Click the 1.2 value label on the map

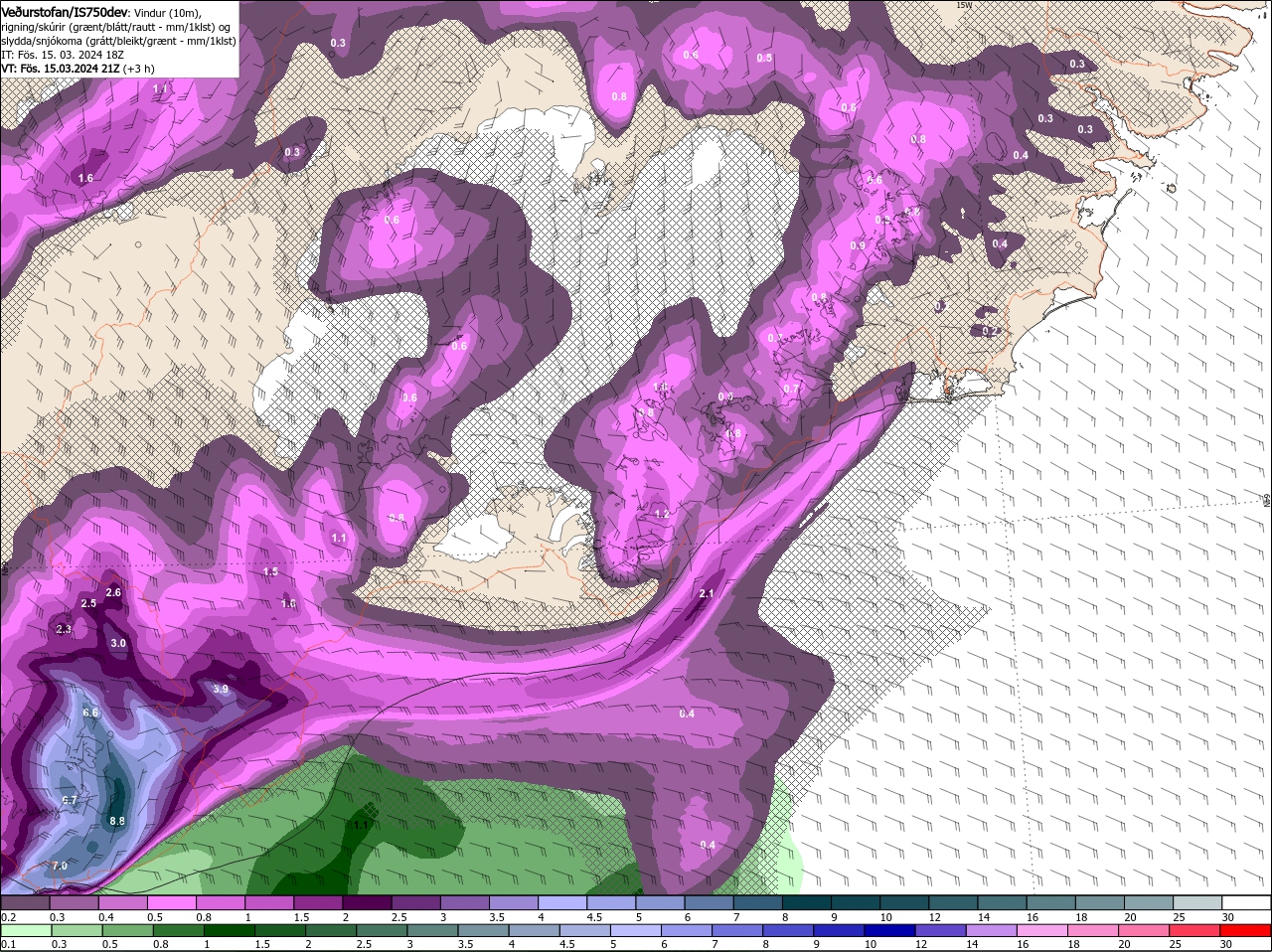663,514
